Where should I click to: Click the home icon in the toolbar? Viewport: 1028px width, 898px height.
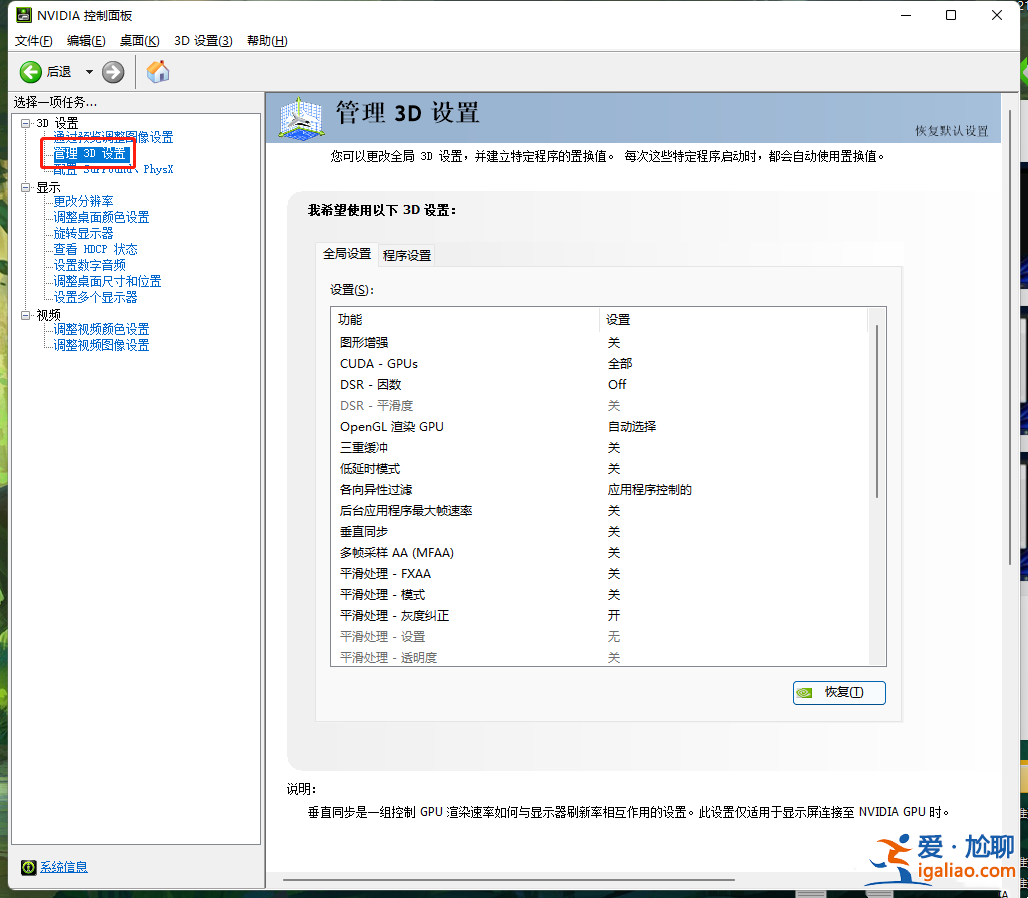[x=157, y=72]
